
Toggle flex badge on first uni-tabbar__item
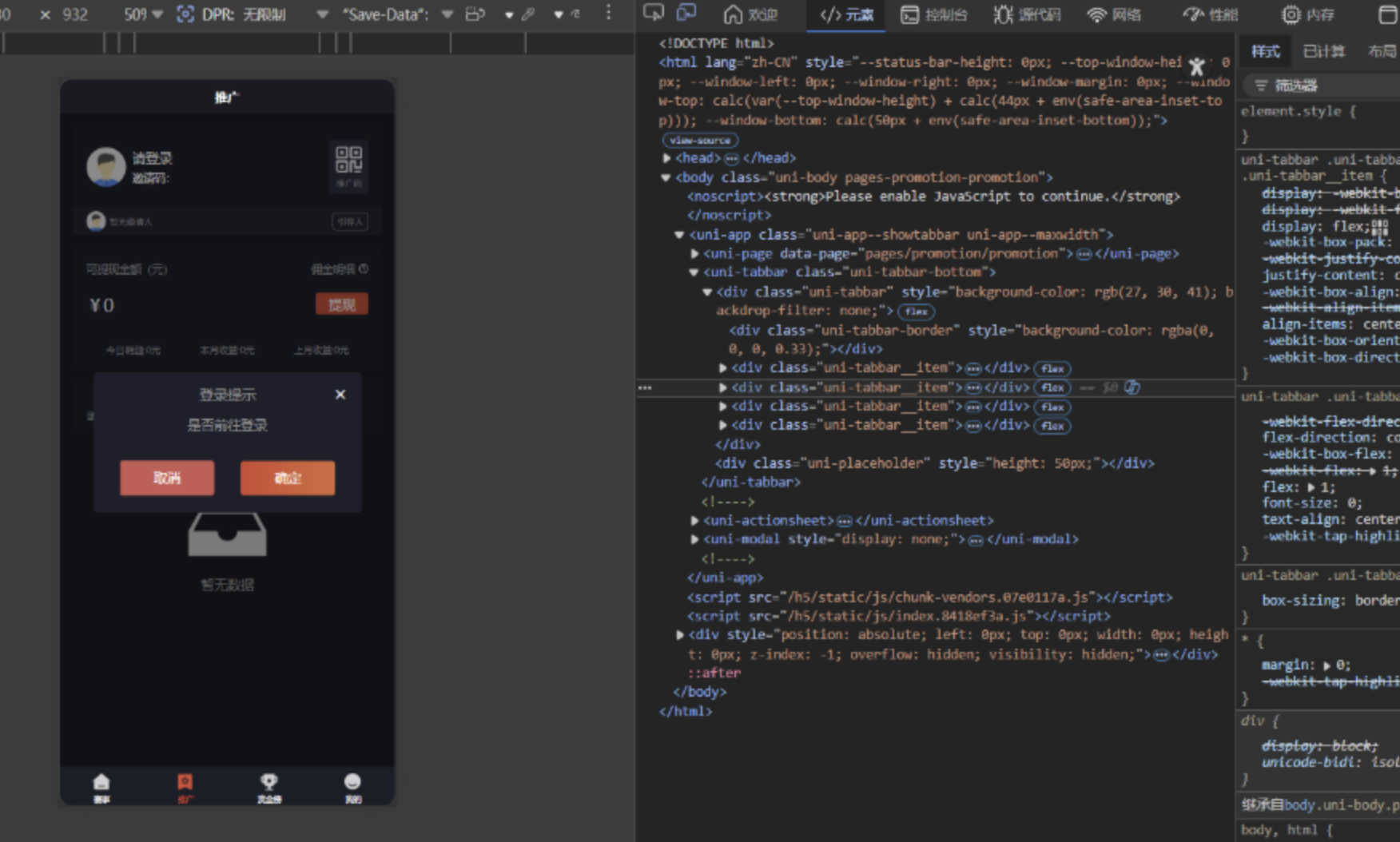click(x=1052, y=368)
